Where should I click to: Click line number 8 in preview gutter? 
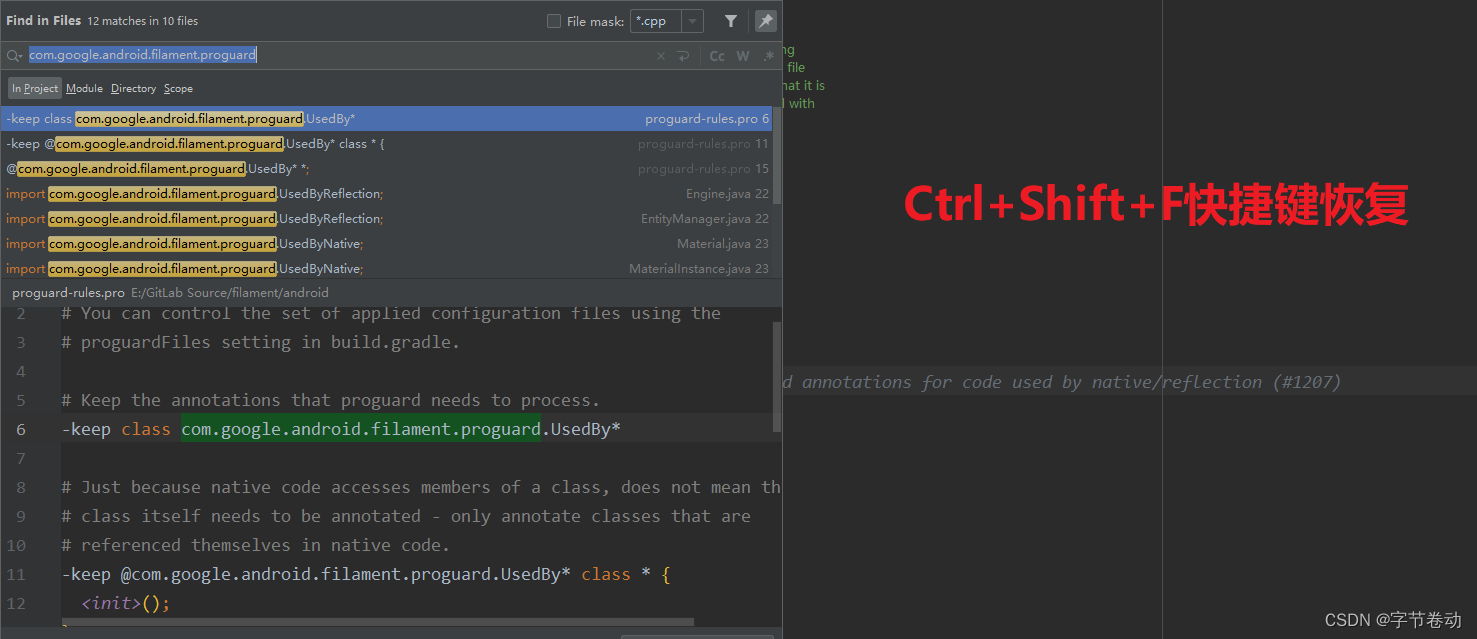[20, 487]
